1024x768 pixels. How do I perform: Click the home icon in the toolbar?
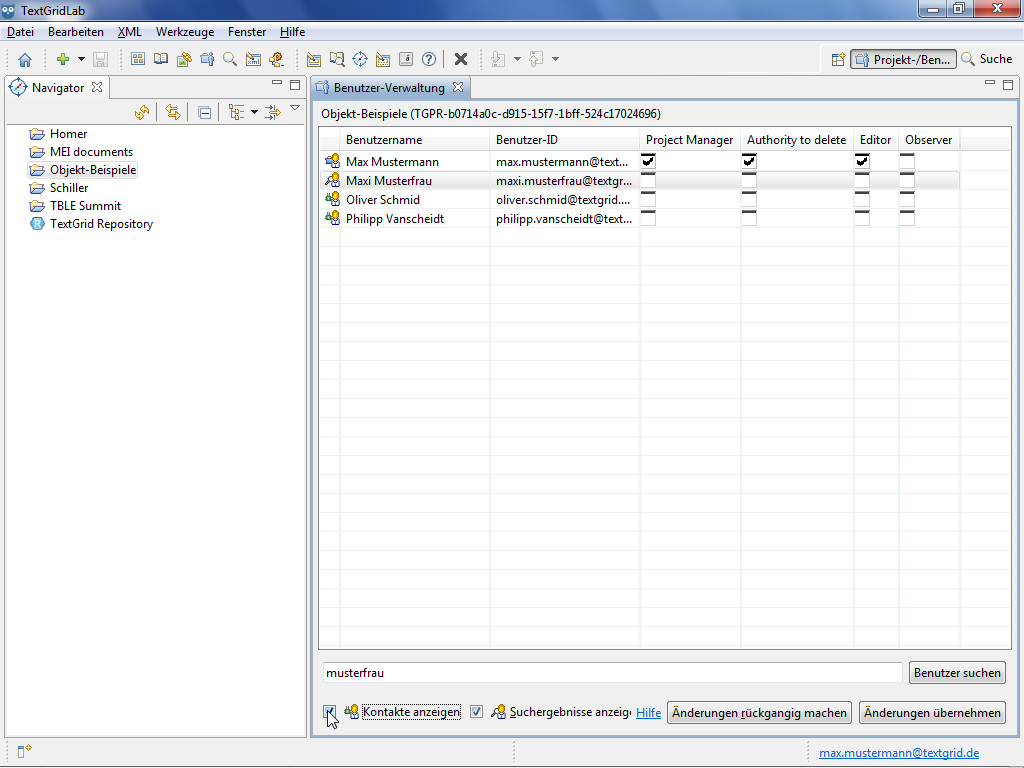pos(25,60)
